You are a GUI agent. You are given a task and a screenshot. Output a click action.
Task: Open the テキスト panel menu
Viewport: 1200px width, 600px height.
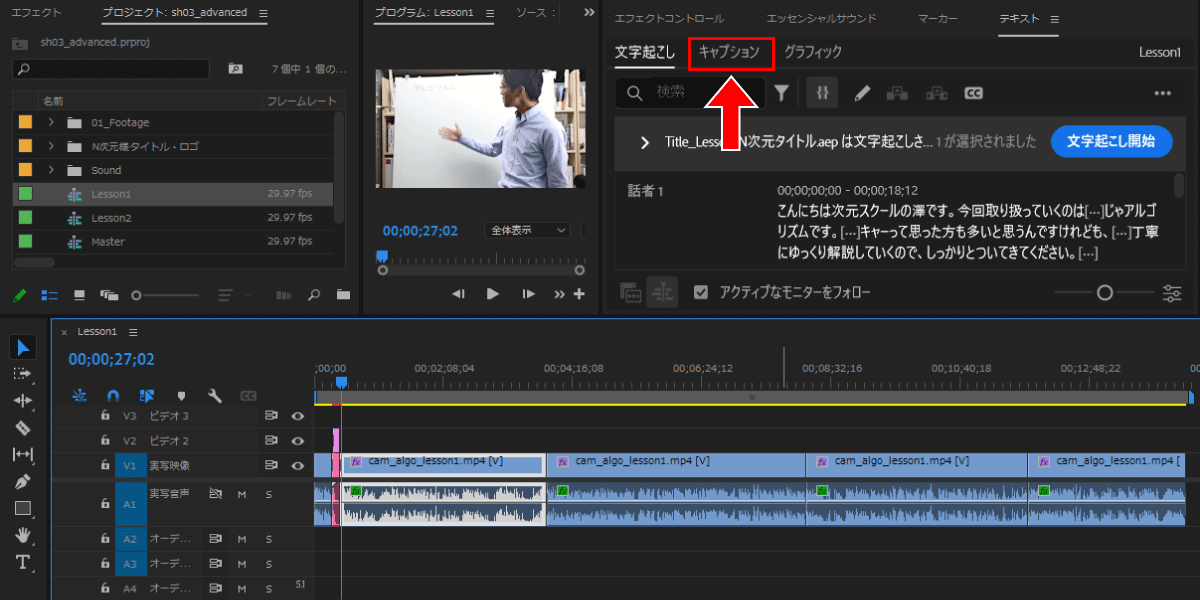(x=1054, y=19)
